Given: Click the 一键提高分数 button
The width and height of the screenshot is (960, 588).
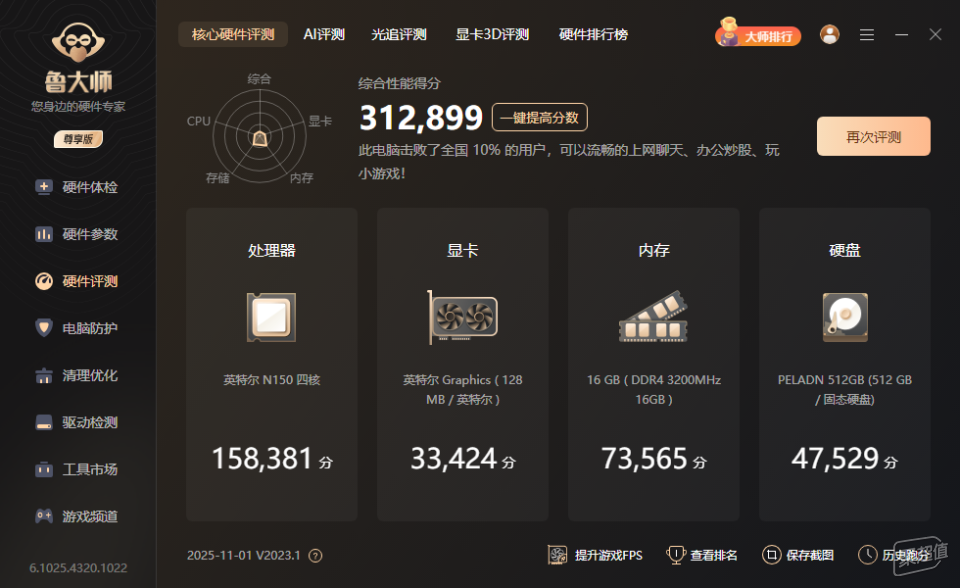Looking at the screenshot, I should pos(539,118).
